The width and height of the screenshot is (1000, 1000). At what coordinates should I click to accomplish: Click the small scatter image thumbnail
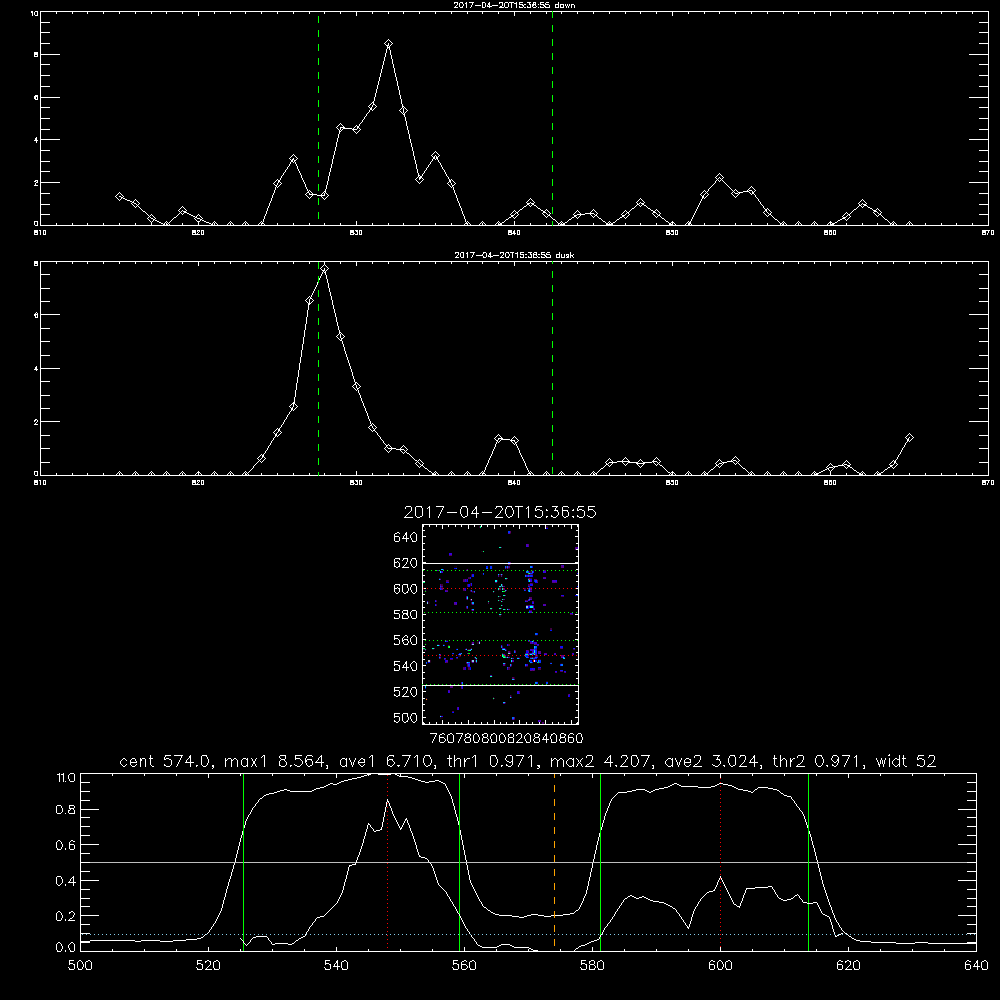(501, 624)
